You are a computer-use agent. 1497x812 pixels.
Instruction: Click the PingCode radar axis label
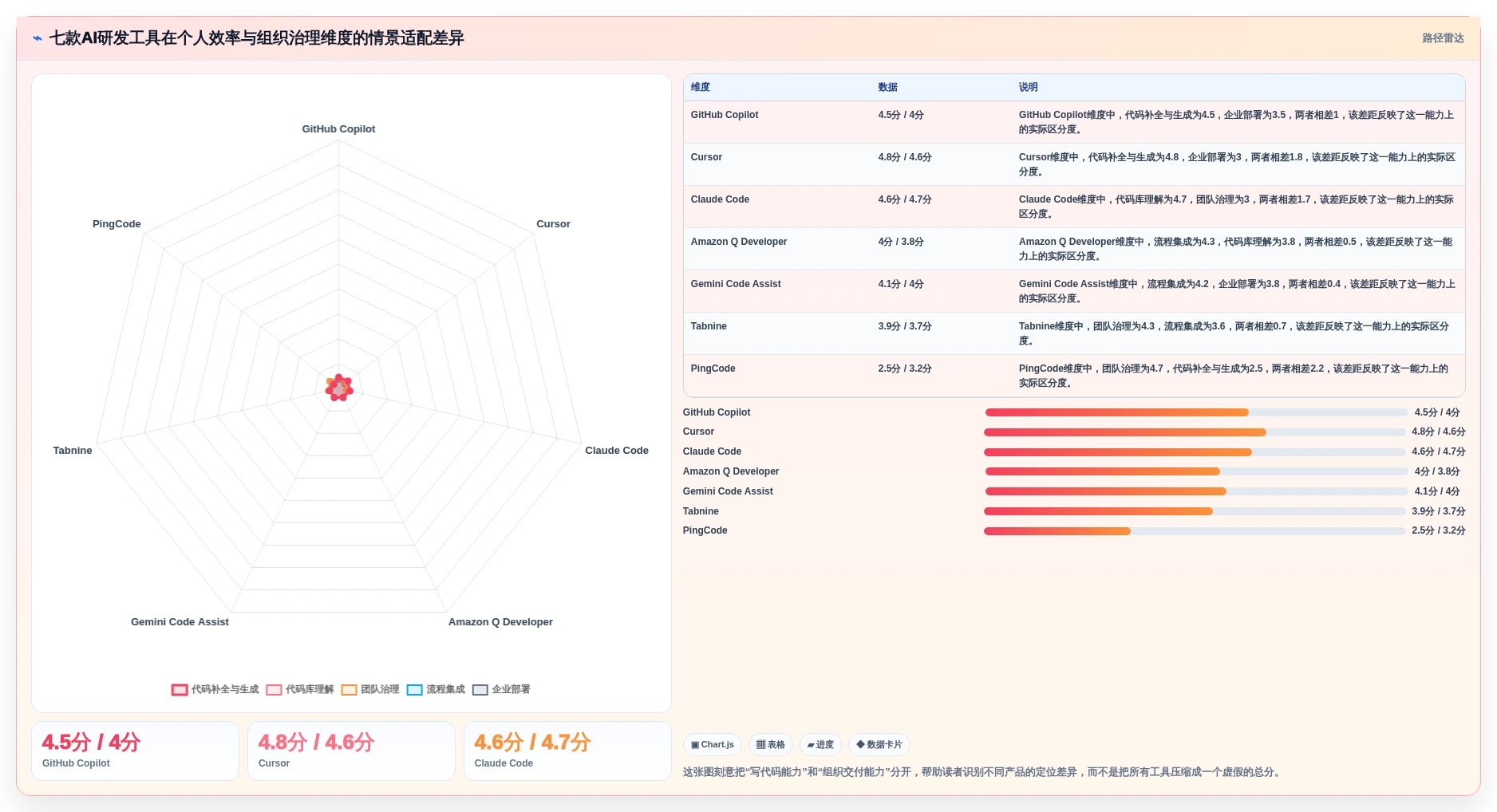(x=117, y=224)
